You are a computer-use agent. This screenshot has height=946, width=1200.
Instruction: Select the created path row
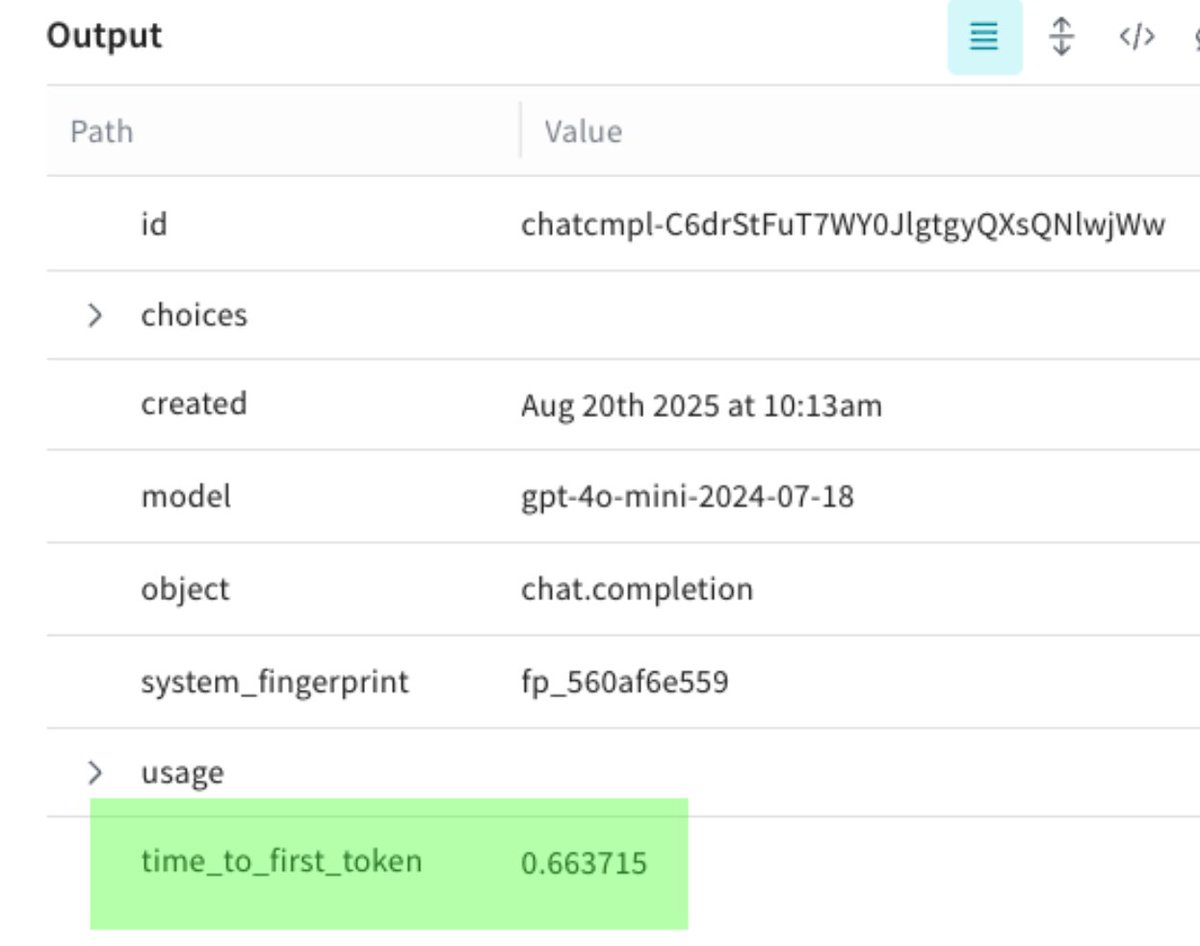tap(193, 404)
